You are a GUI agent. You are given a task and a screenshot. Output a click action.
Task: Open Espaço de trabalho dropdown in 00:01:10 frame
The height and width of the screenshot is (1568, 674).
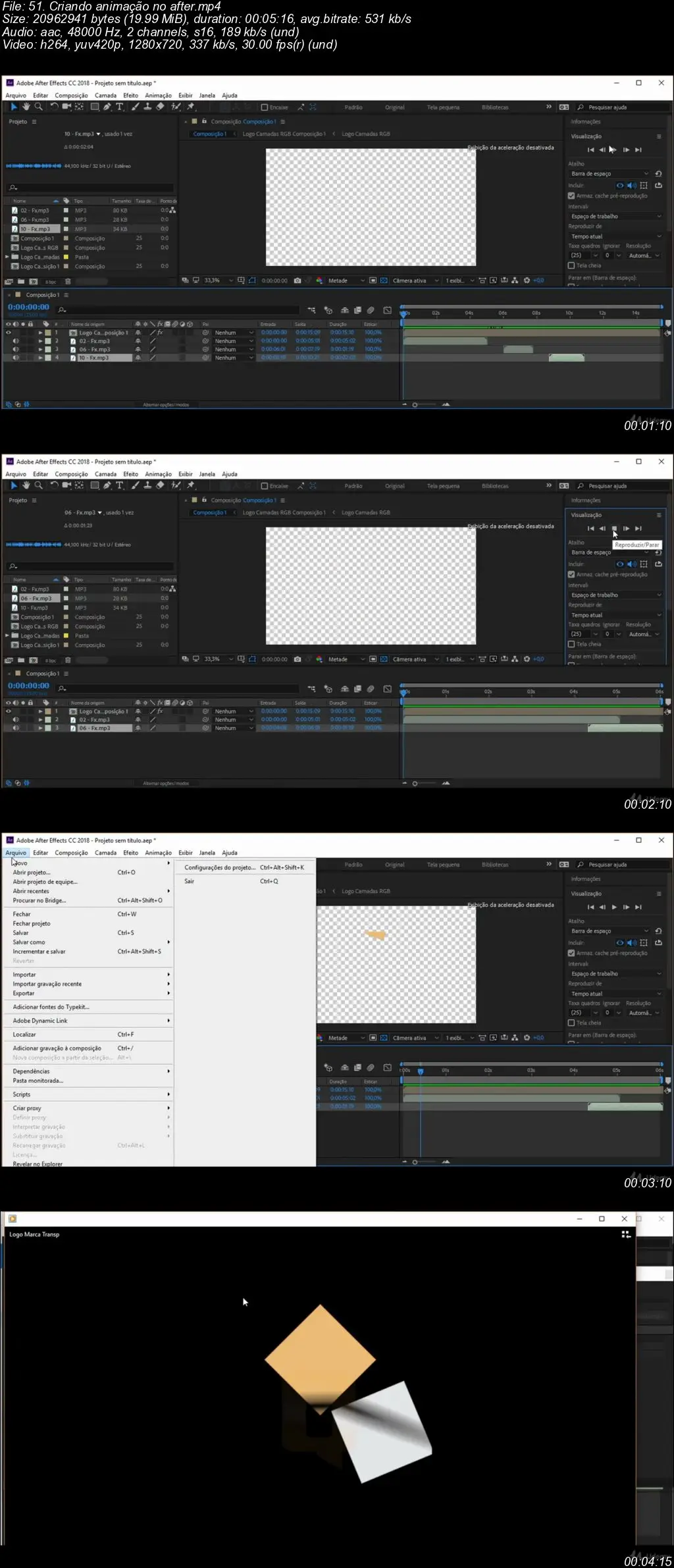click(616, 216)
